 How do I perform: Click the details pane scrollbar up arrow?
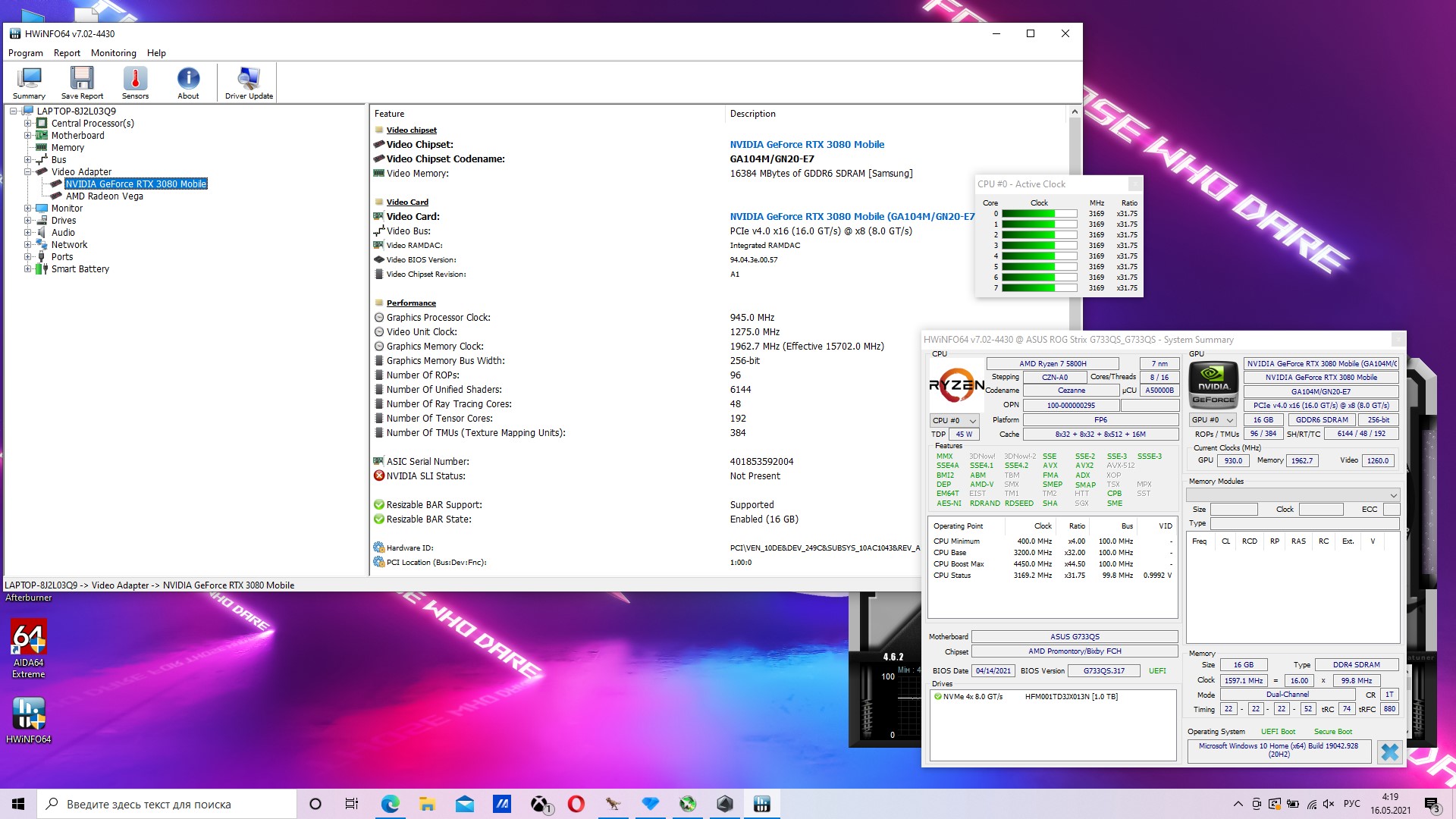tap(1074, 112)
